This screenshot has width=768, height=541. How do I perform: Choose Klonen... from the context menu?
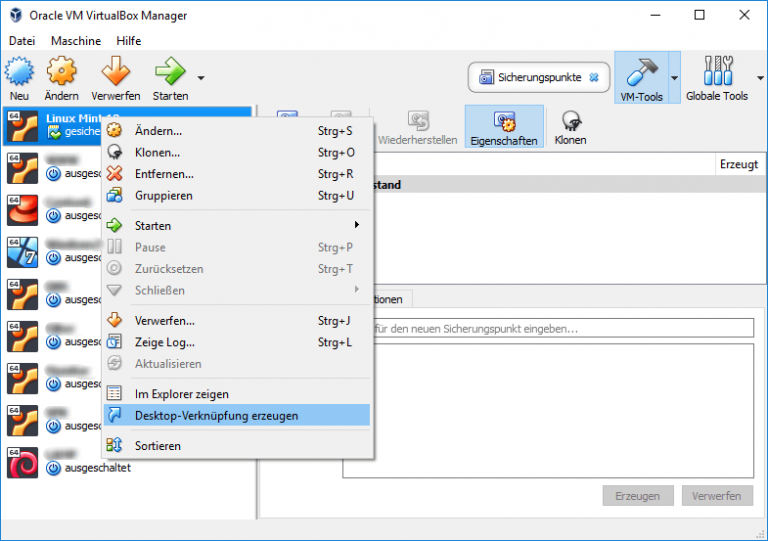[x=238, y=152]
